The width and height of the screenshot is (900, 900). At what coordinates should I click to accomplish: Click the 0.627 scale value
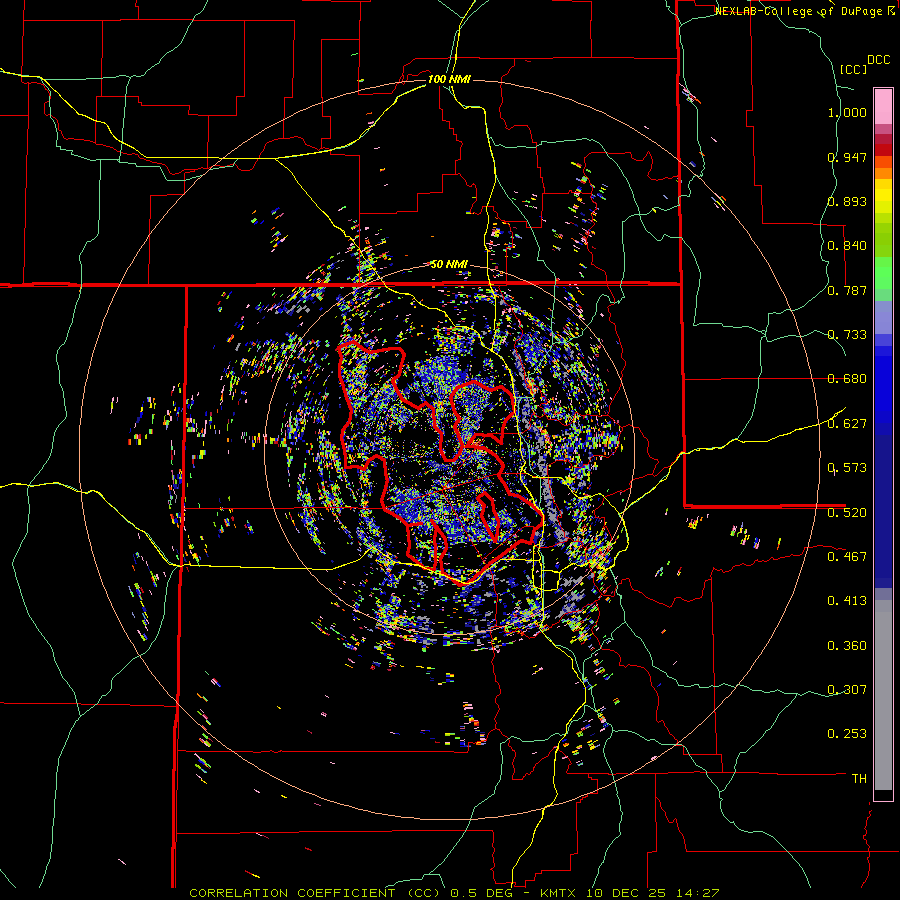click(x=847, y=424)
